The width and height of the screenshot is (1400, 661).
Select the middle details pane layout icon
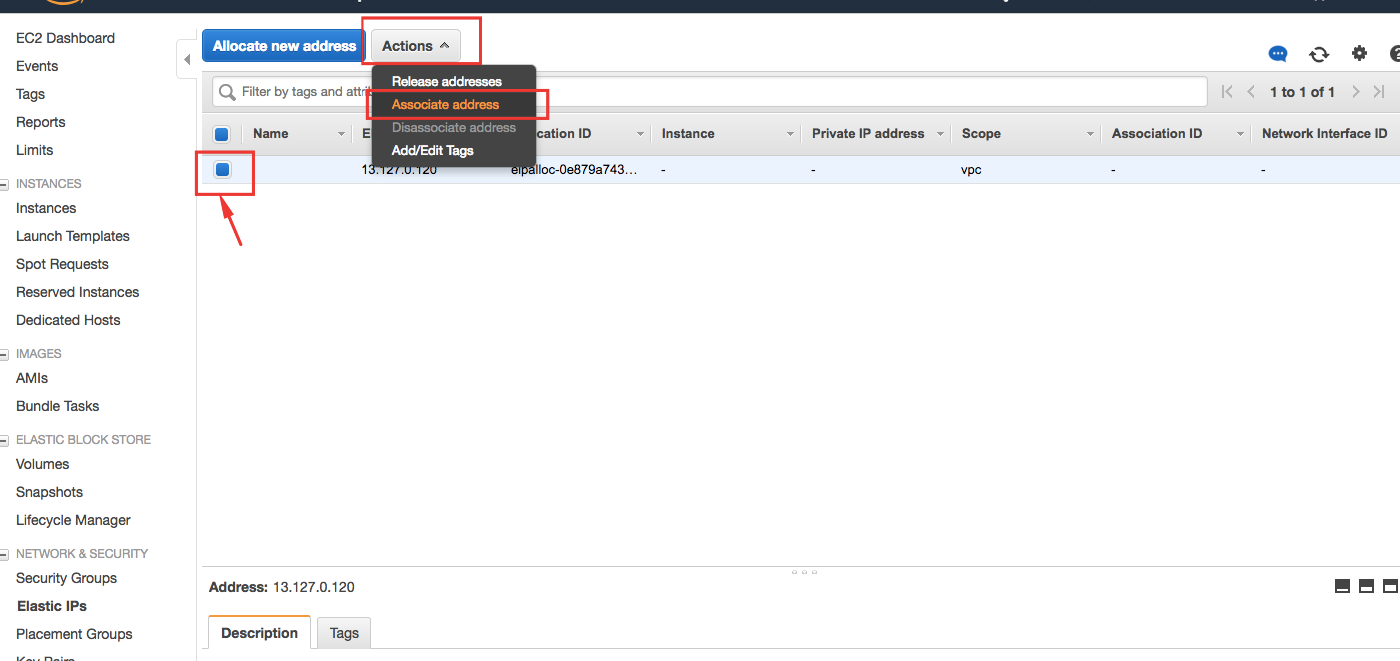click(x=1367, y=586)
